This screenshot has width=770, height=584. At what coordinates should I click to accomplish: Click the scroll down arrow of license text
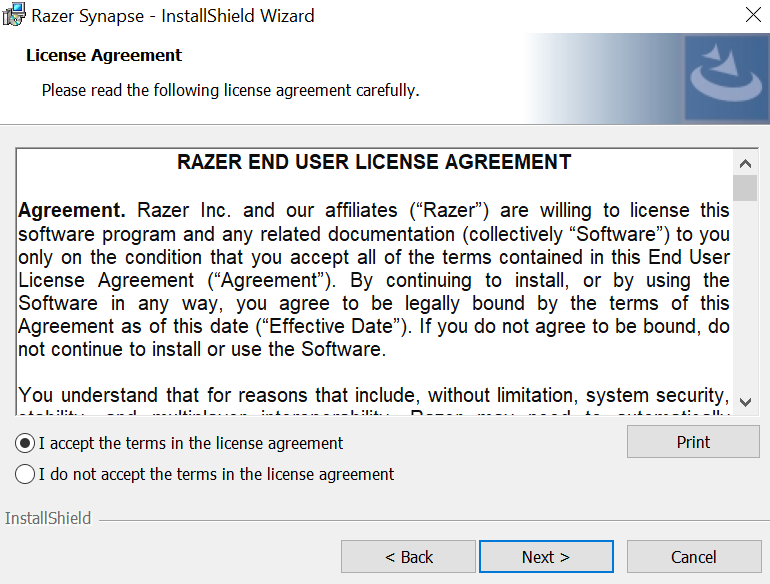click(x=745, y=402)
